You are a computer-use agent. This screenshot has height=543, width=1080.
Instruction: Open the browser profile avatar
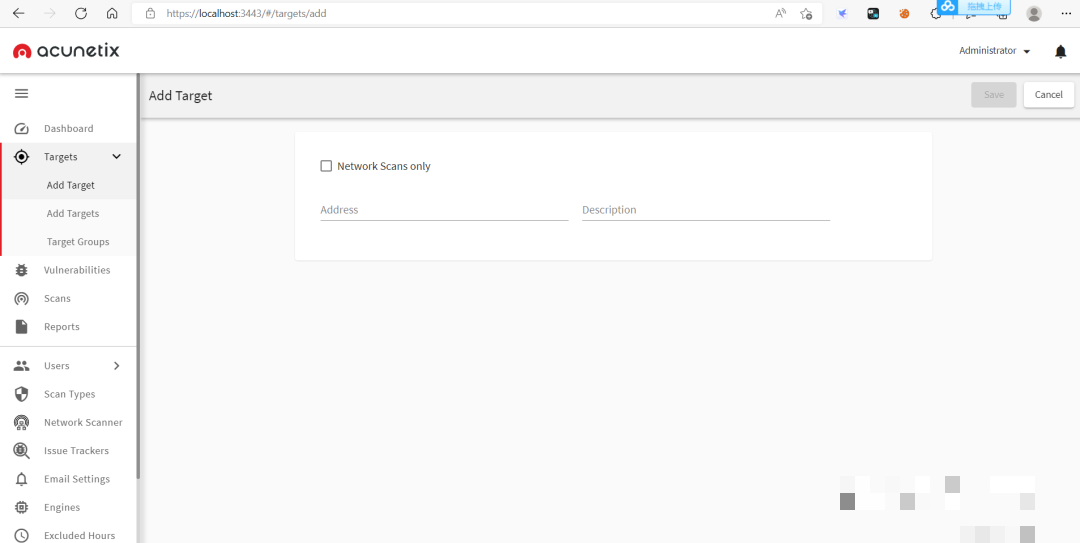pyautogui.click(x=1034, y=13)
